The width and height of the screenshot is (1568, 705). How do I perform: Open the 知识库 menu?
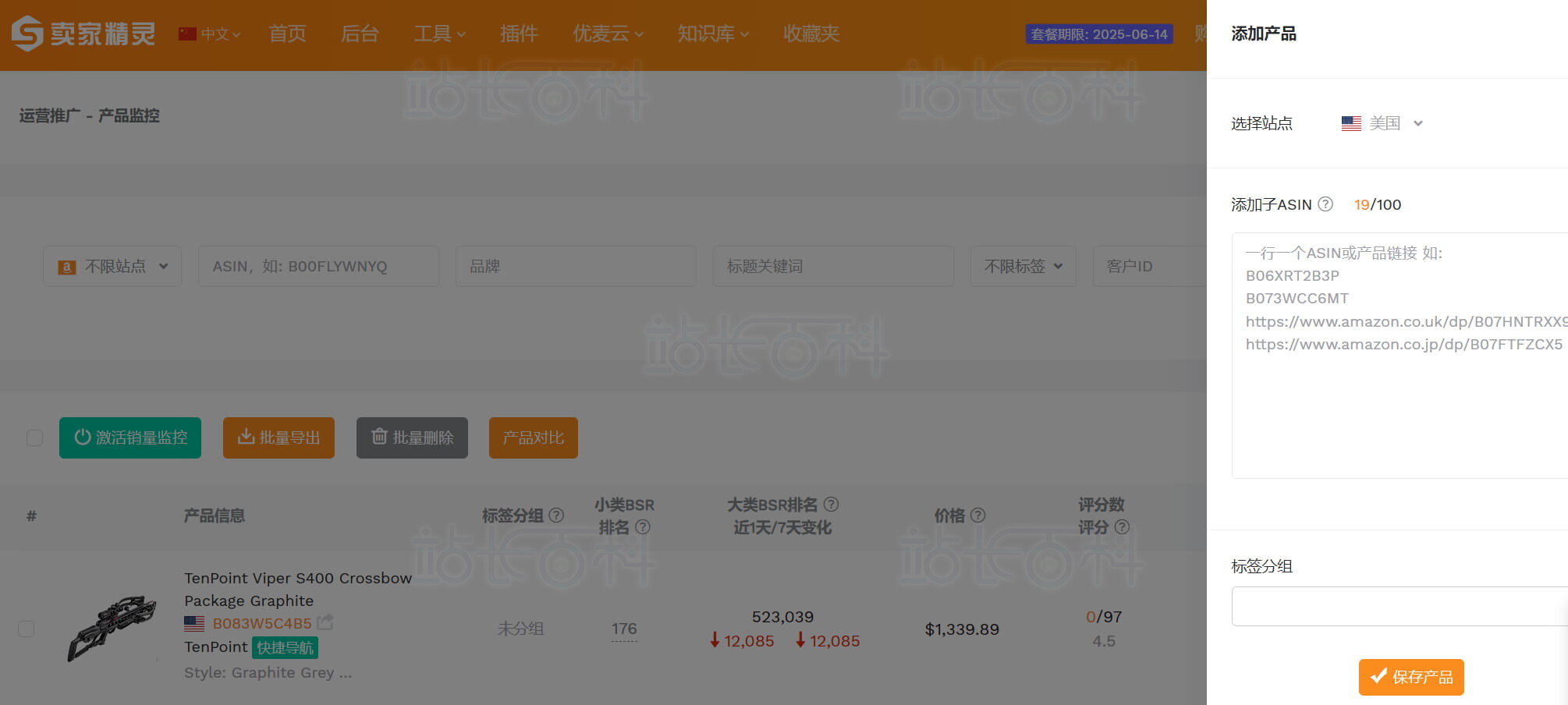coord(711,34)
